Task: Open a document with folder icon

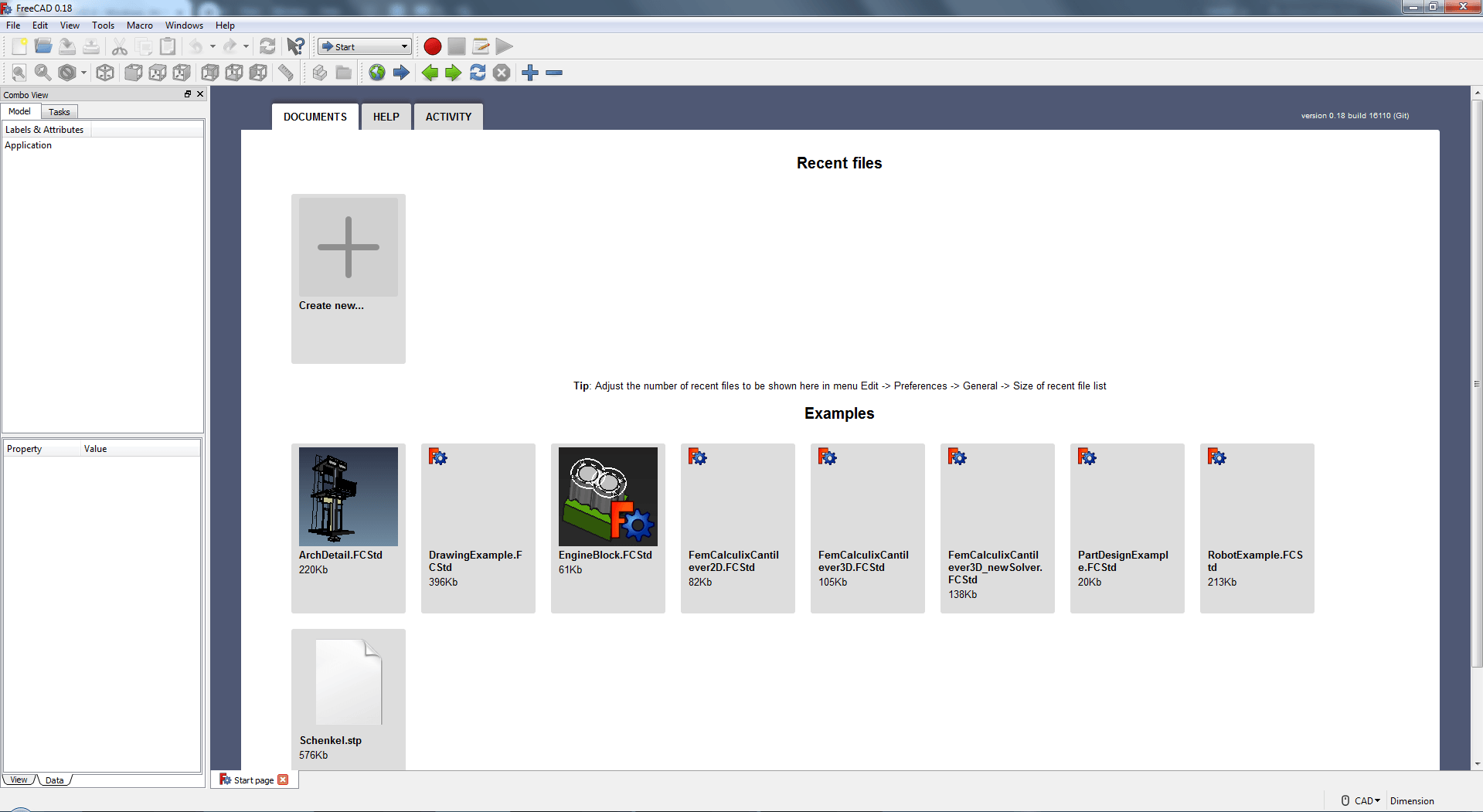Action: pyautogui.click(x=43, y=46)
